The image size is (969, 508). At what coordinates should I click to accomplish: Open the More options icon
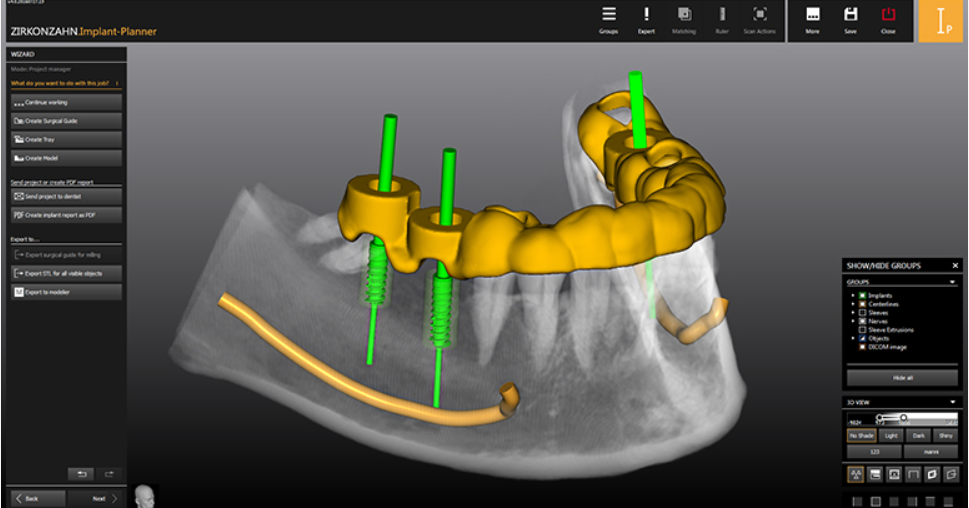pyautogui.click(x=813, y=15)
